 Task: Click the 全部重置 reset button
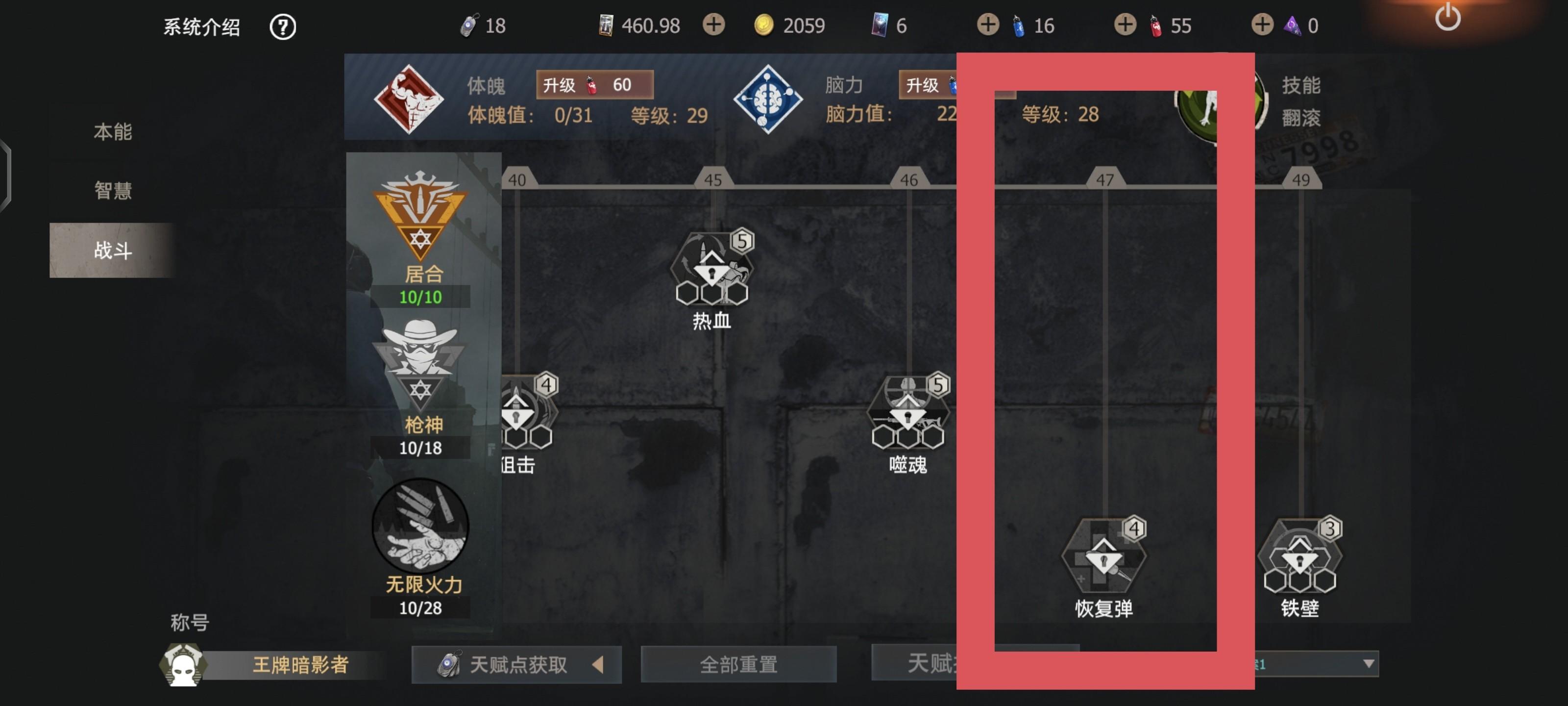(738, 665)
